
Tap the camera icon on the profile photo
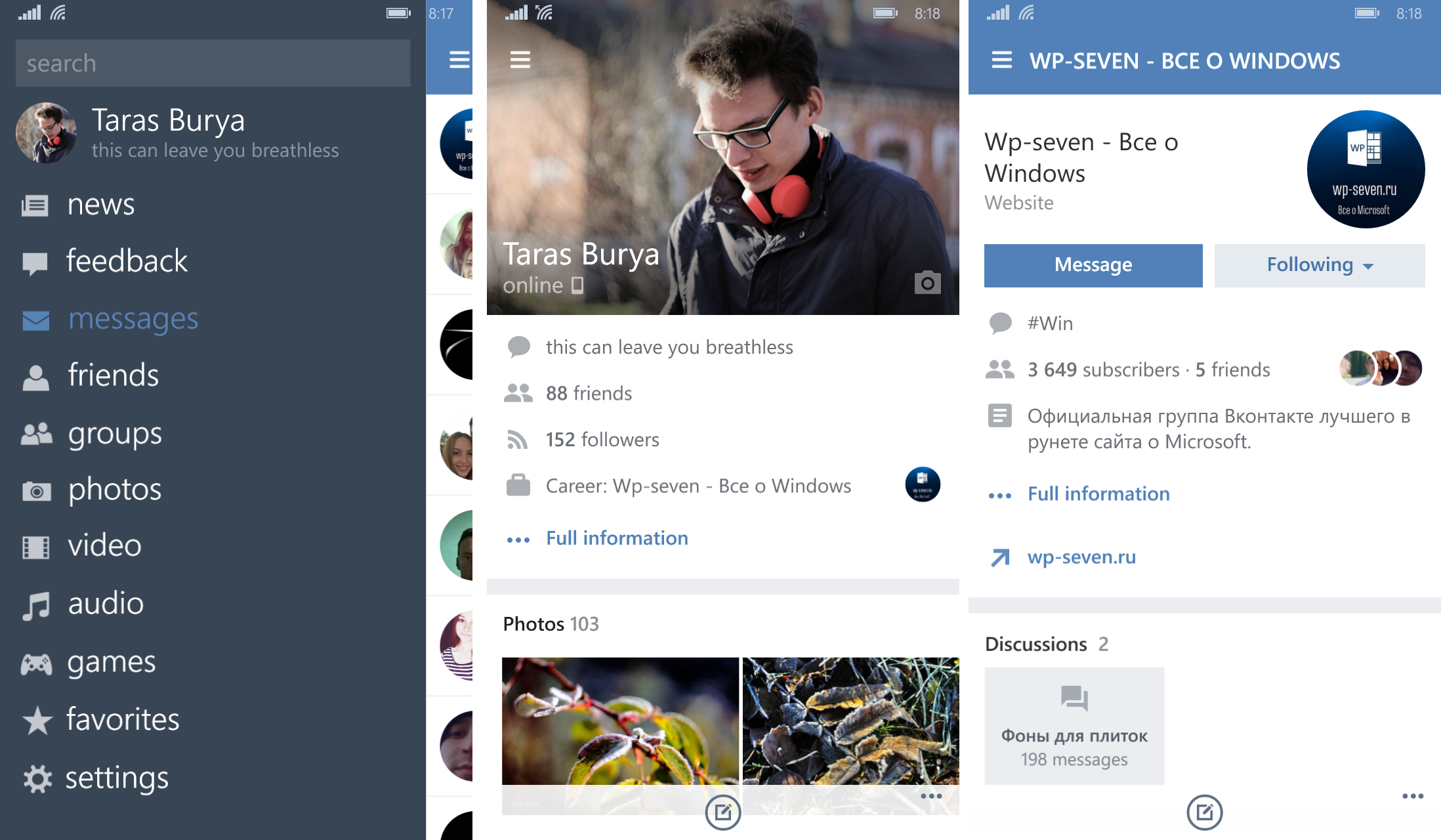(x=927, y=283)
